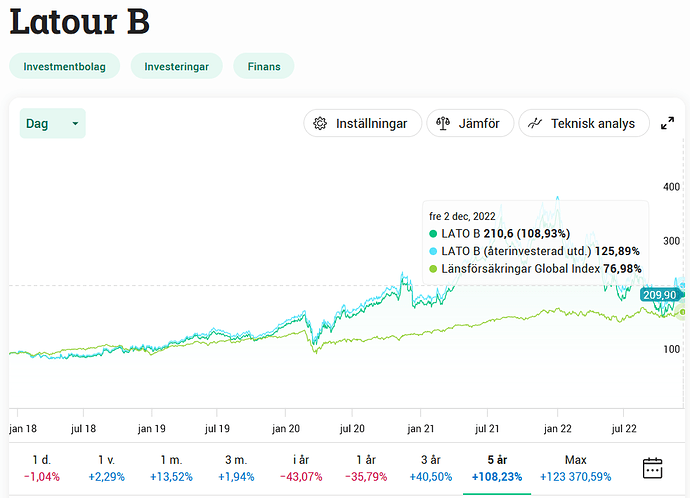Click the jul 21 x-axis label

[x=487, y=428]
